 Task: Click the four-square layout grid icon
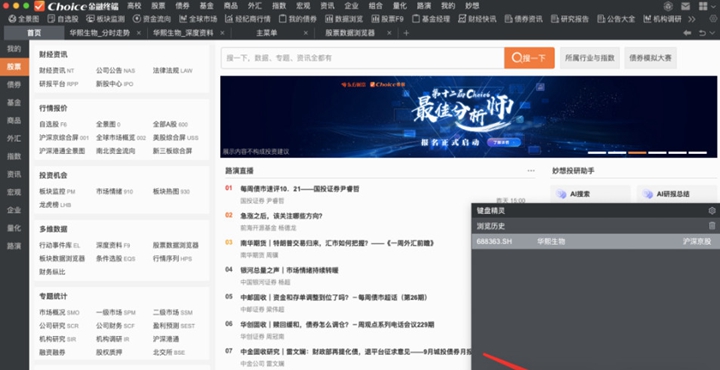[703, 6]
